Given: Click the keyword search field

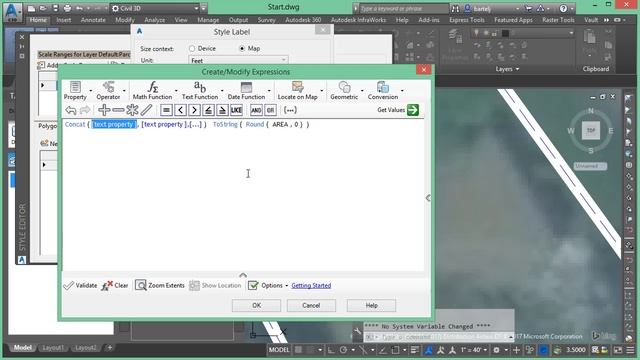Looking at the screenshot, I should tap(404, 8).
